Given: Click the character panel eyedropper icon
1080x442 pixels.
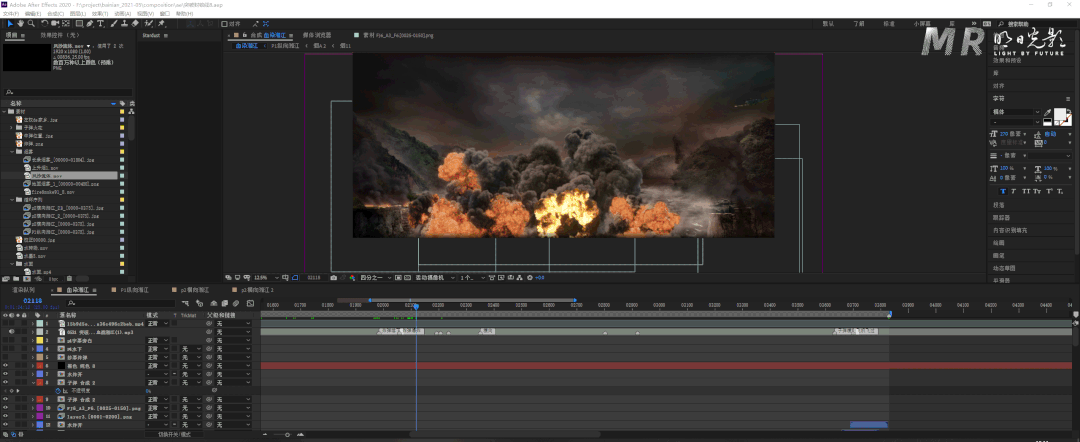Looking at the screenshot, I should click(1047, 113).
